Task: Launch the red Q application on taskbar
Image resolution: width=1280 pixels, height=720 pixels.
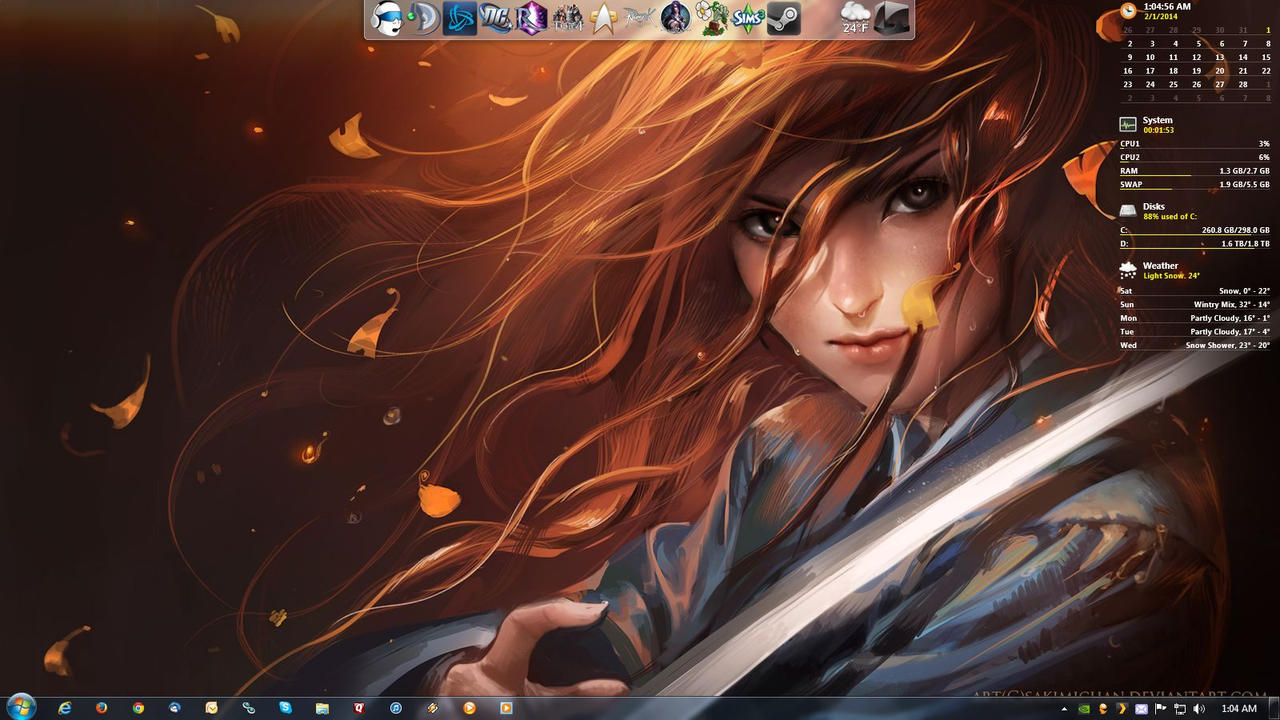Action: [359, 708]
